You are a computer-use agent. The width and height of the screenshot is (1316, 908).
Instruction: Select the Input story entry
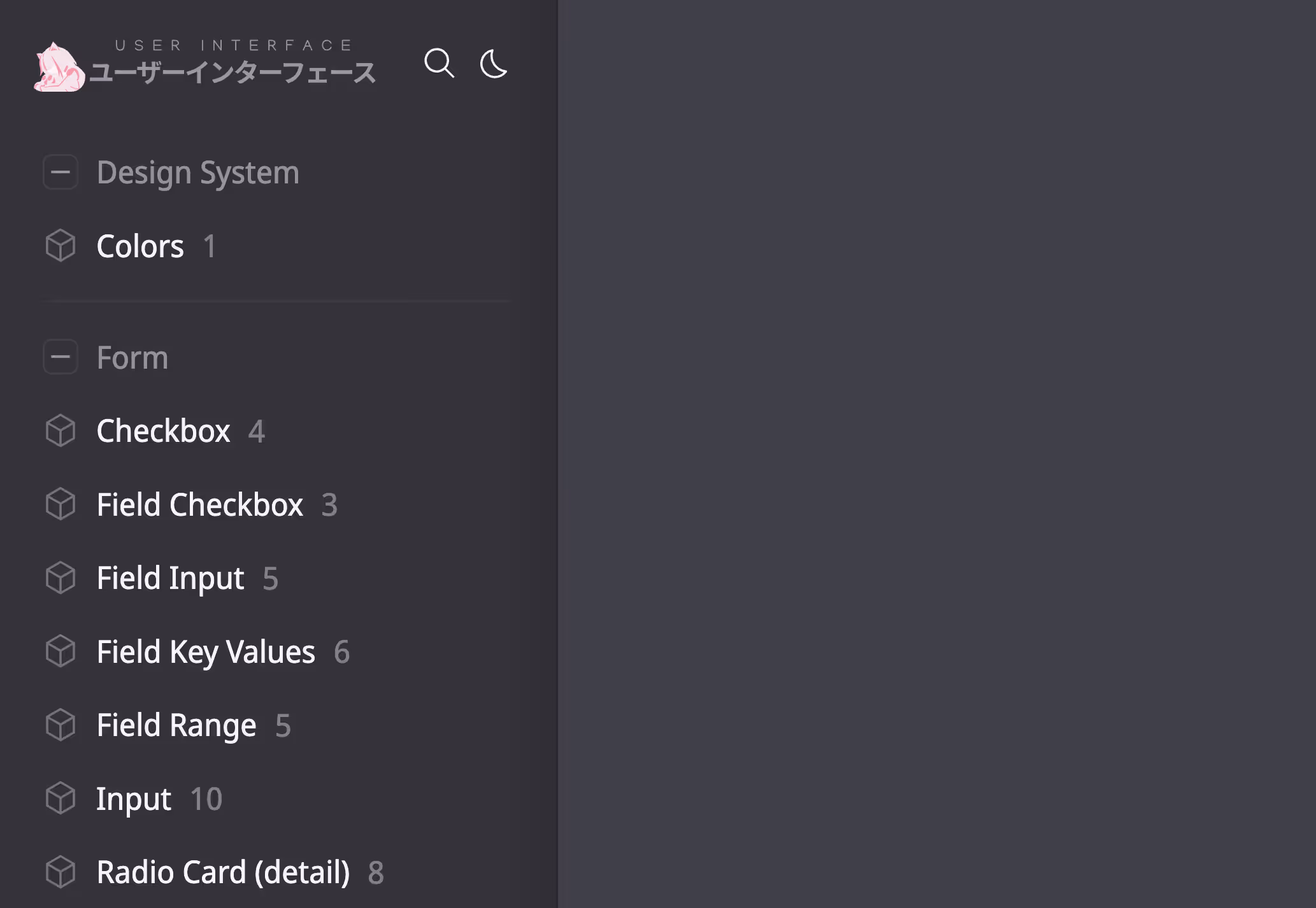tap(134, 799)
